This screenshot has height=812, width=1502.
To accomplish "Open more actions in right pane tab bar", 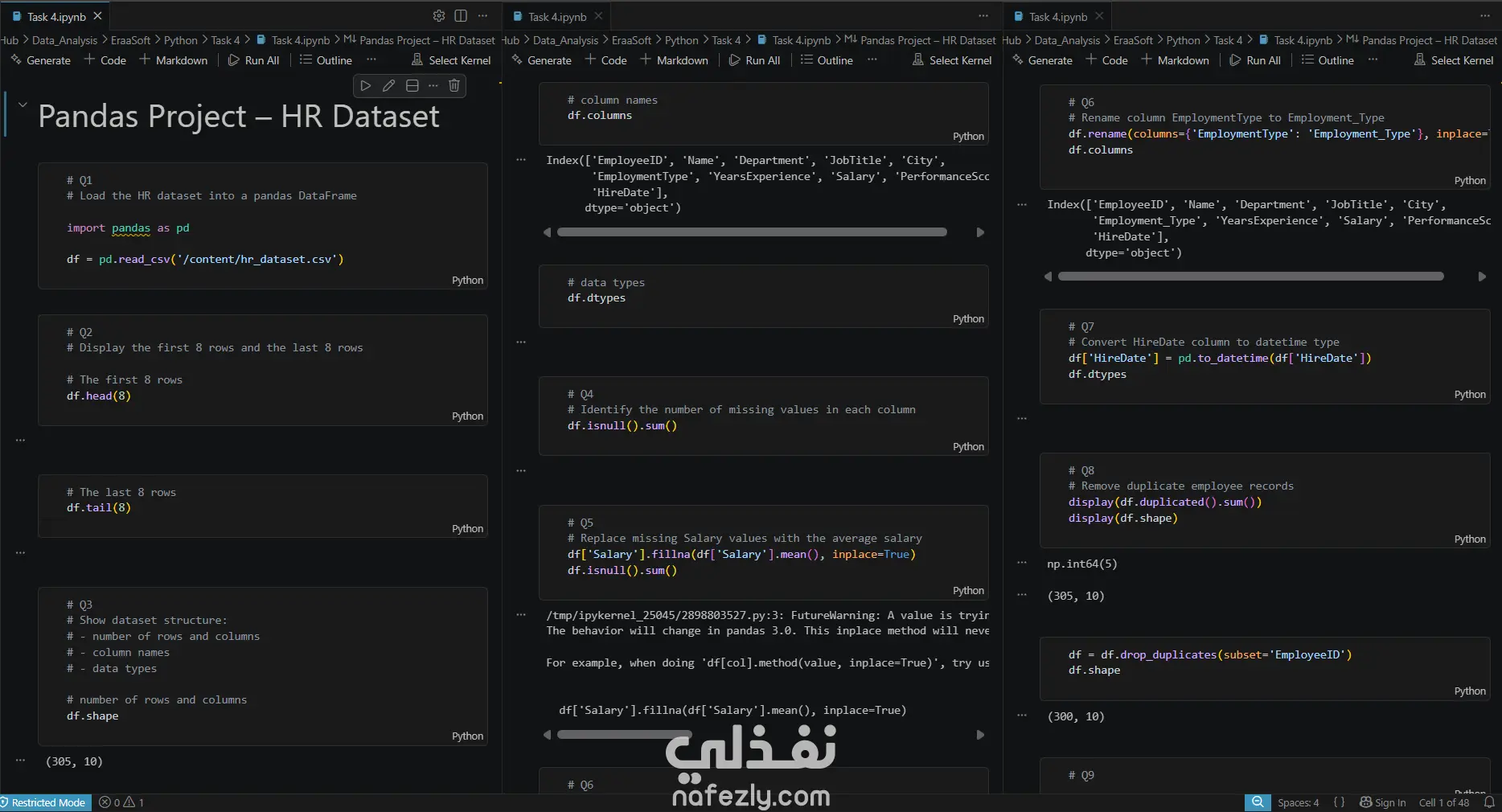I will [x=1484, y=15].
